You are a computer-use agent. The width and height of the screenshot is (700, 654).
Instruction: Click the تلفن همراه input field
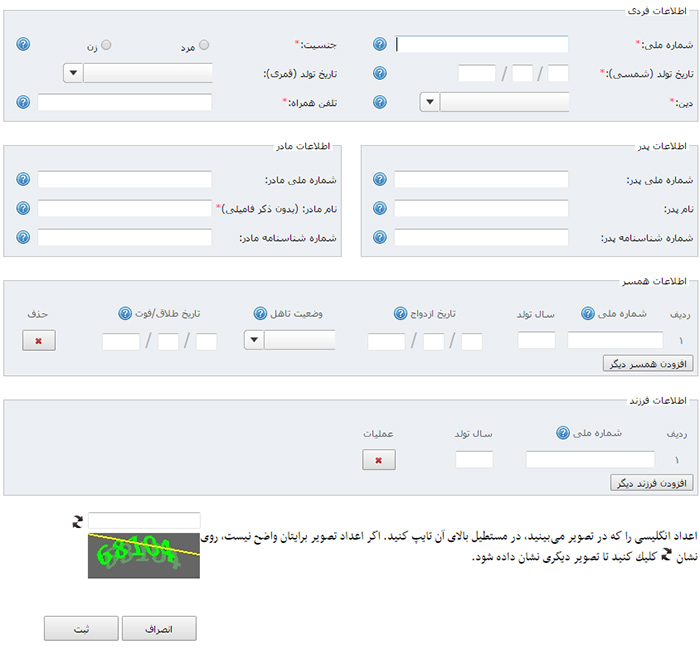click(125, 102)
